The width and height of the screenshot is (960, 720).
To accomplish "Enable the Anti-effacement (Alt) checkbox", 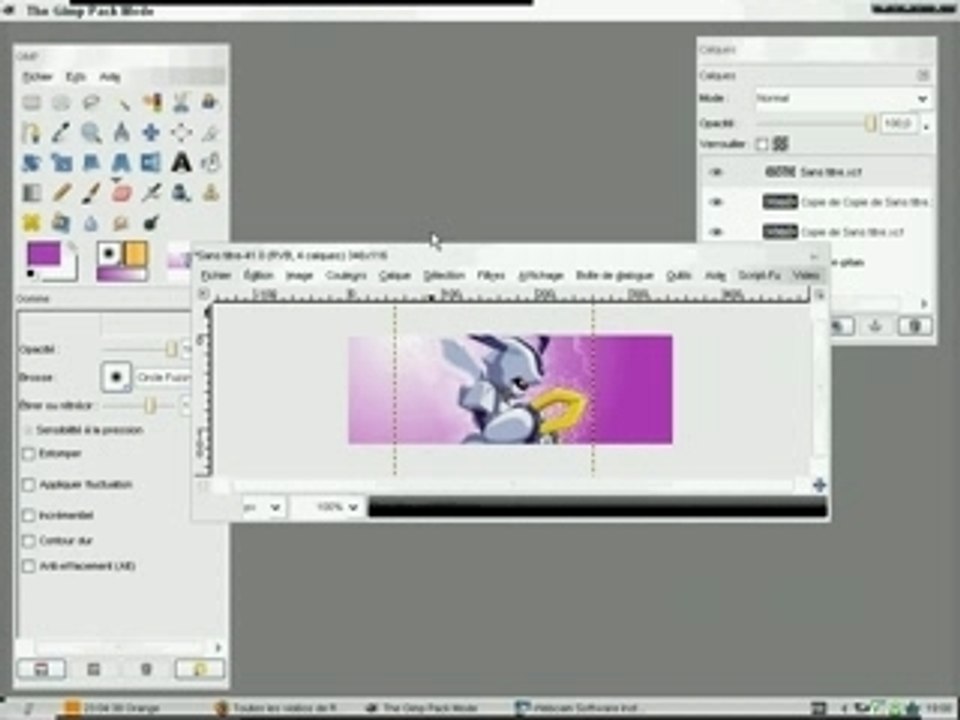I will pyautogui.click(x=28, y=566).
